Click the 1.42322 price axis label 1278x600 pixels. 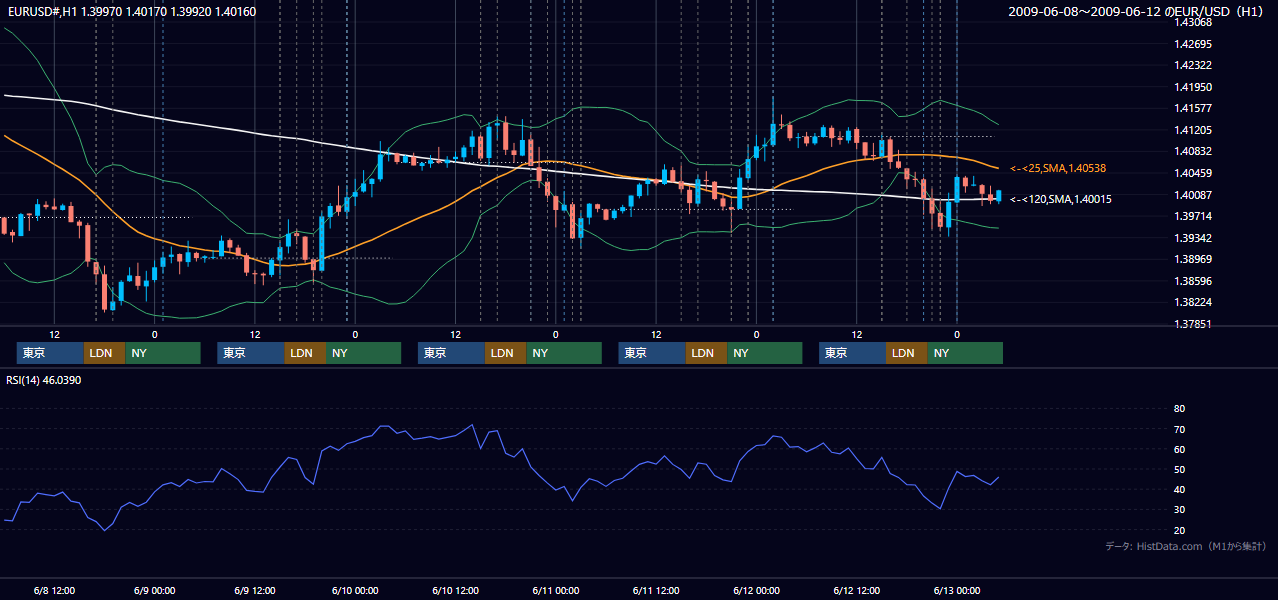click(x=1193, y=65)
